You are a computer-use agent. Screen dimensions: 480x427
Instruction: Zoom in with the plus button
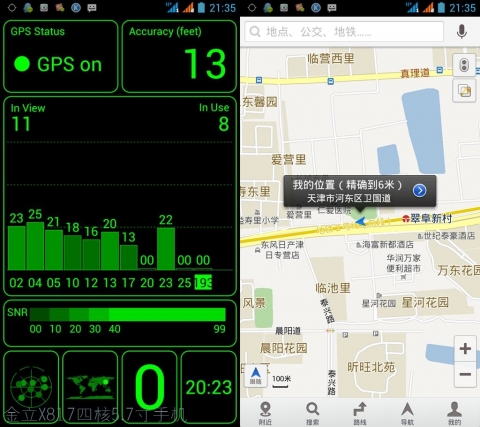[x=465, y=349]
